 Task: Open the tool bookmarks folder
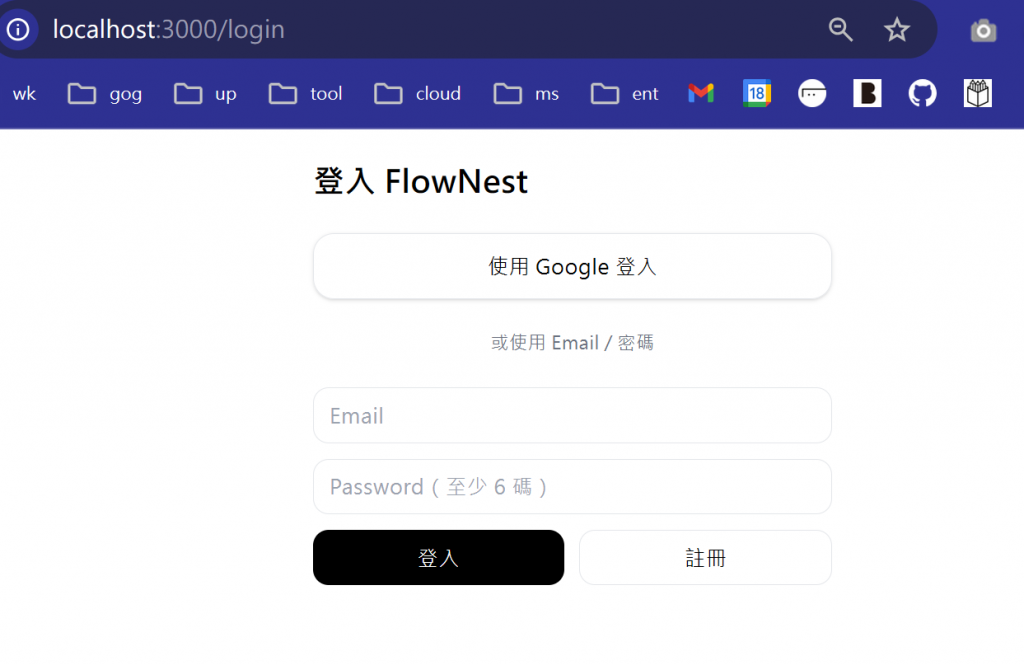click(x=305, y=94)
